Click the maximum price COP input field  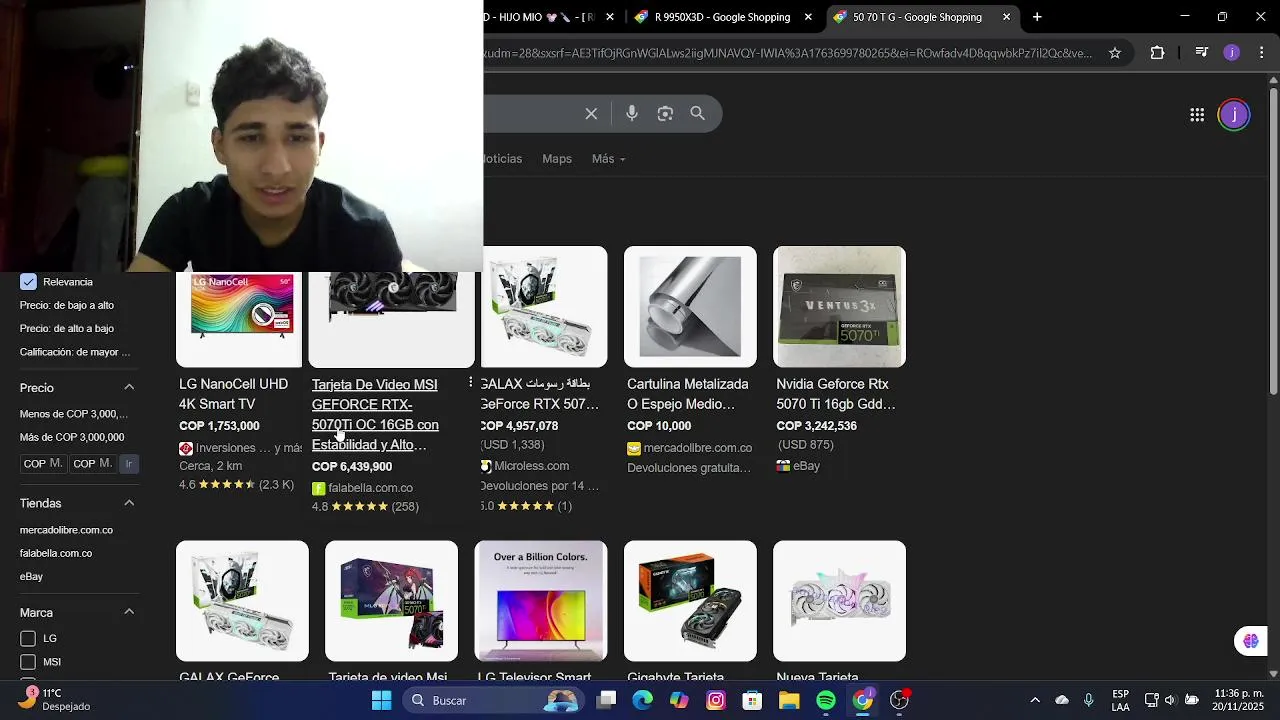[93, 464]
